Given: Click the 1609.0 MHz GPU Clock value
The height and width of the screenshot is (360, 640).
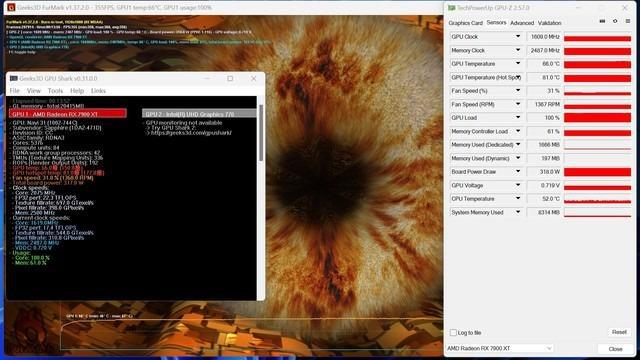Looking at the screenshot, I should point(544,37).
